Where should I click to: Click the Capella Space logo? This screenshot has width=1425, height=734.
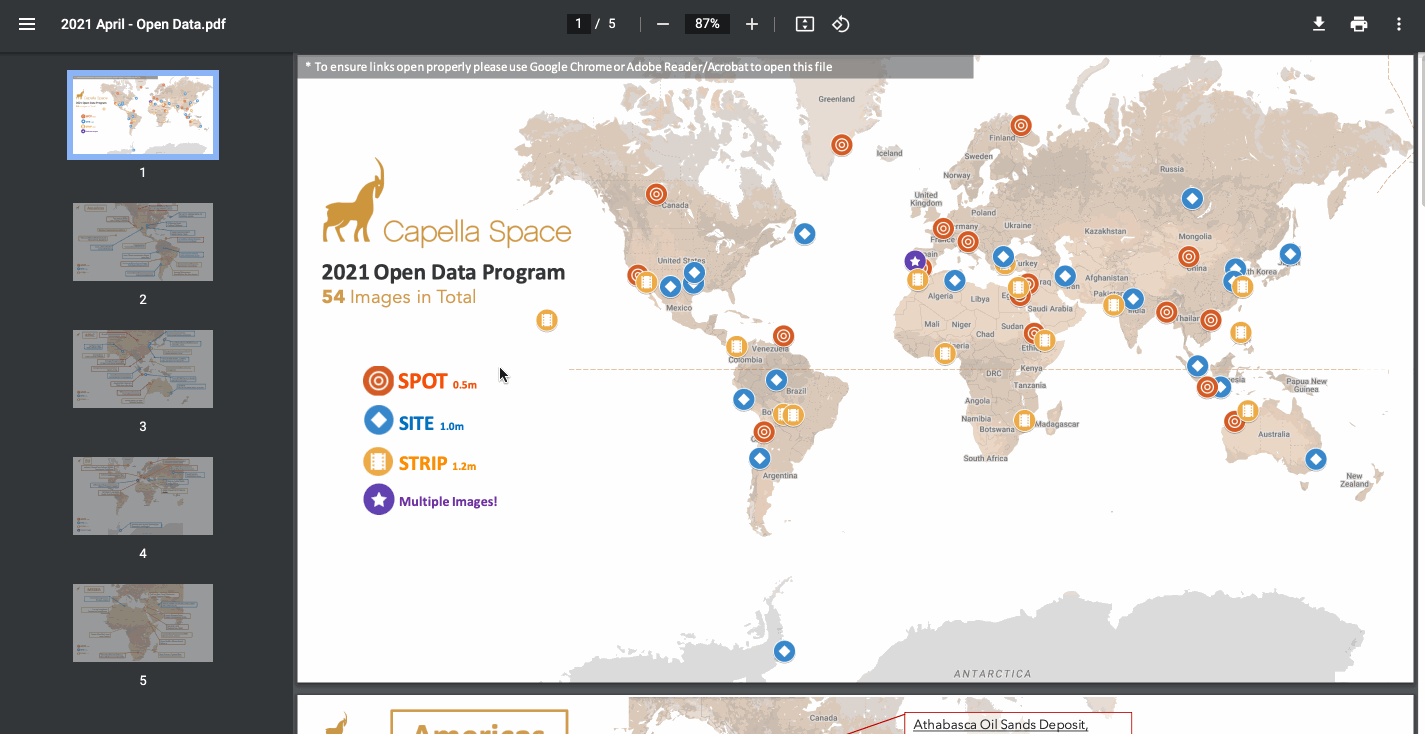447,203
